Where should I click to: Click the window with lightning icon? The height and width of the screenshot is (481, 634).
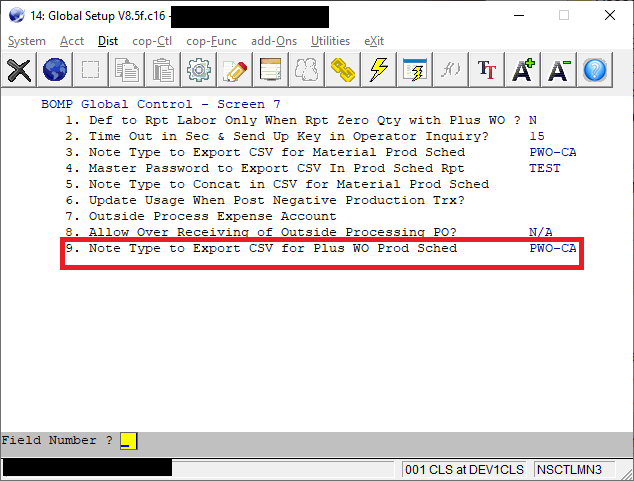(415, 69)
